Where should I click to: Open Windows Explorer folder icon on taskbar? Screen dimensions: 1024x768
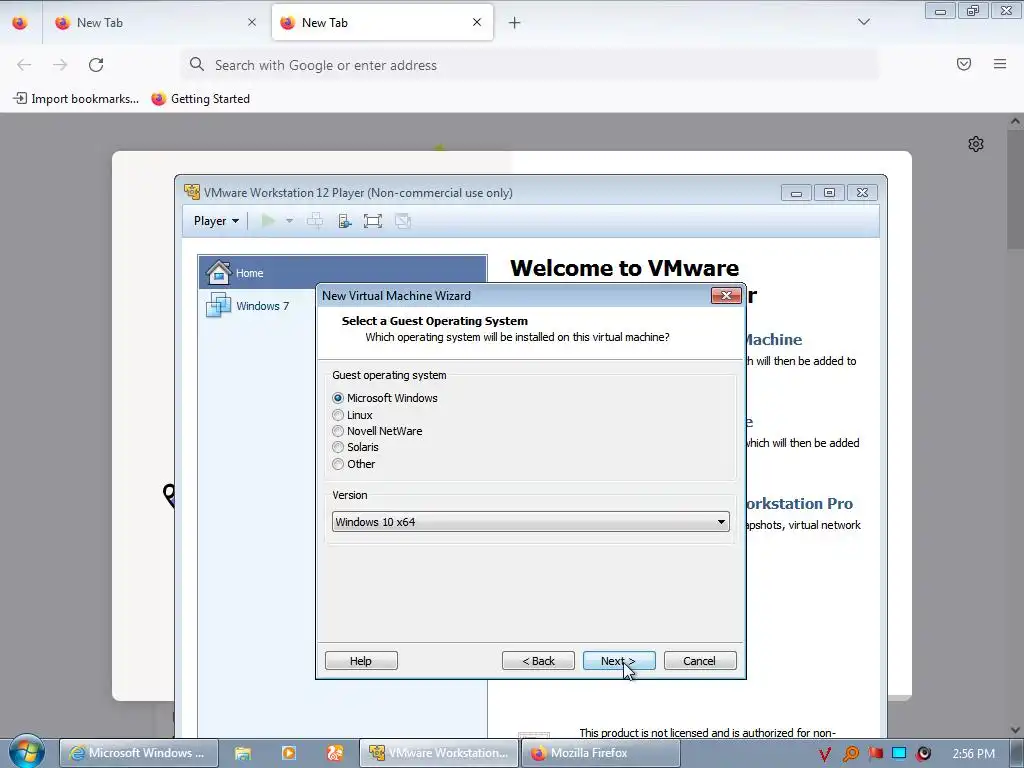(x=243, y=753)
